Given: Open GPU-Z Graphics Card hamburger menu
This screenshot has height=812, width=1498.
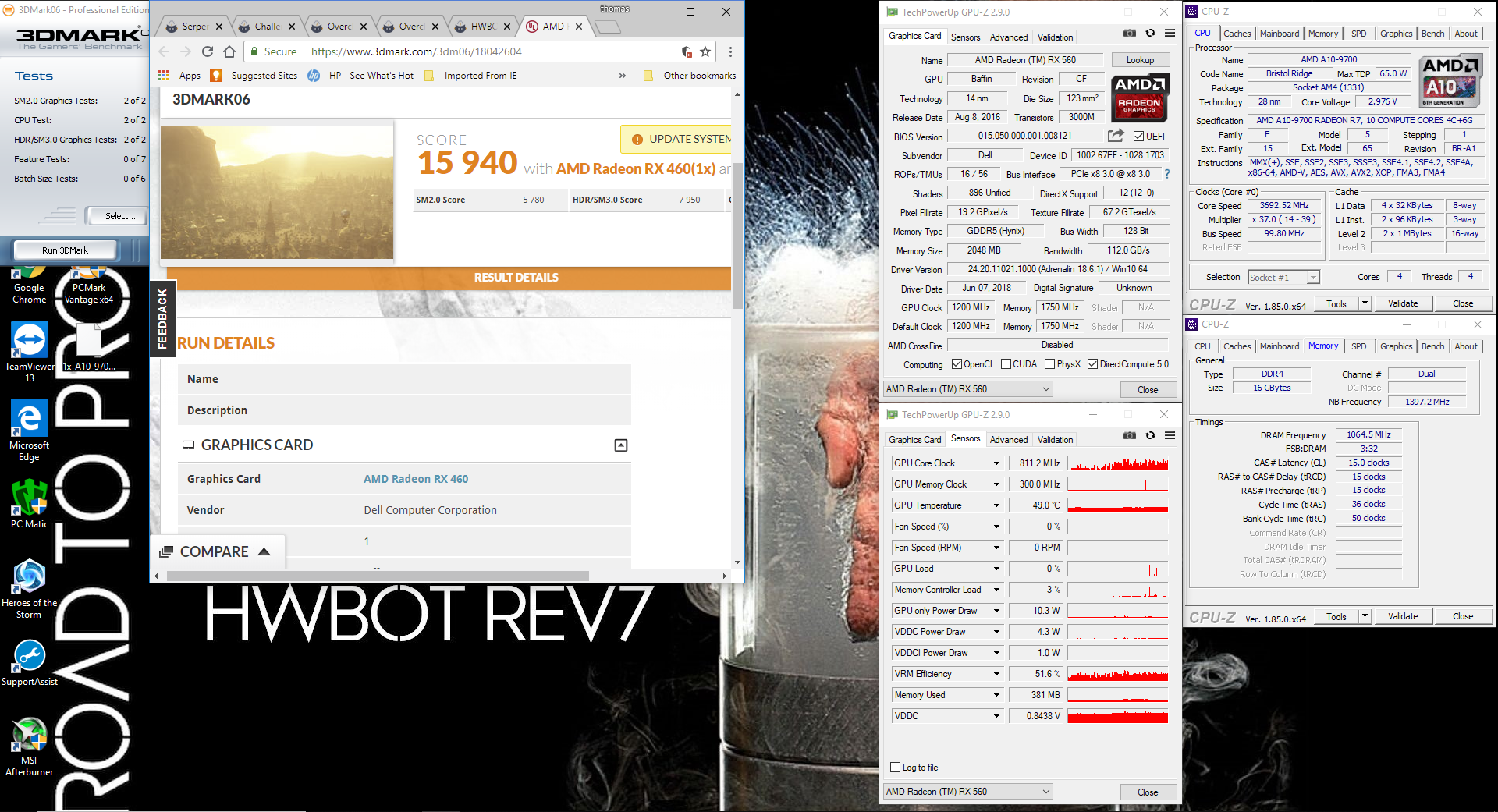Looking at the screenshot, I should click(x=1170, y=33).
